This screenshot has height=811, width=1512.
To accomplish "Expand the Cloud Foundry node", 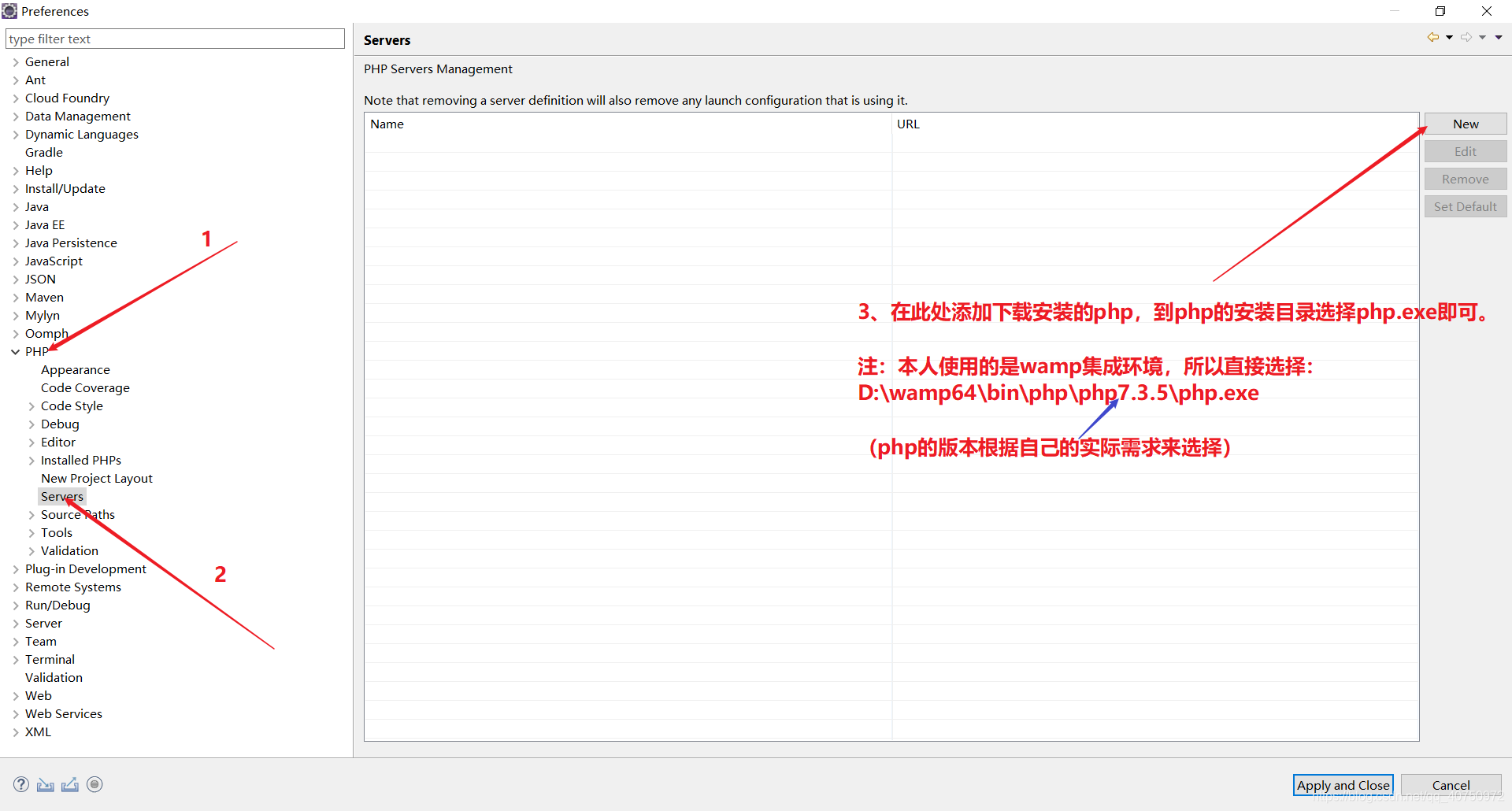I will click(x=16, y=98).
